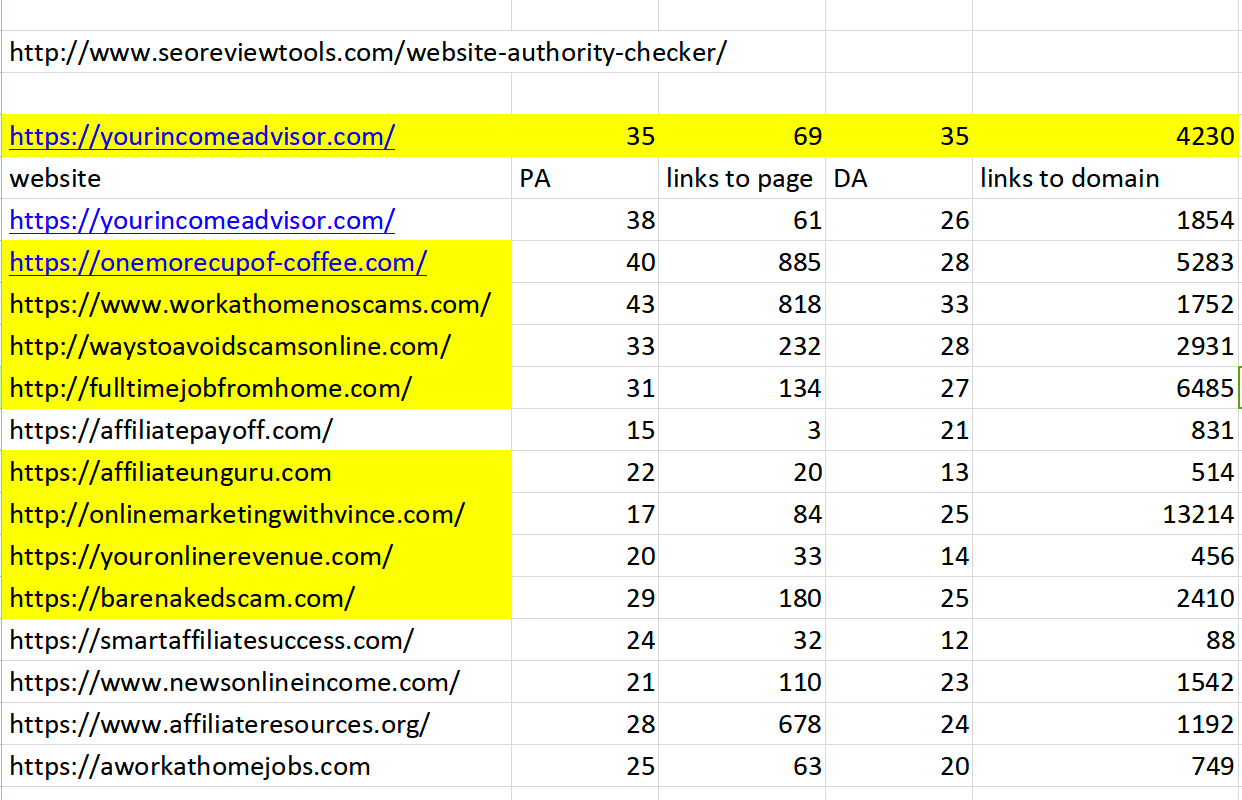Select the aworkathomejobs.com cell
Image resolution: width=1242 pixels, height=800 pixels.
(256, 766)
